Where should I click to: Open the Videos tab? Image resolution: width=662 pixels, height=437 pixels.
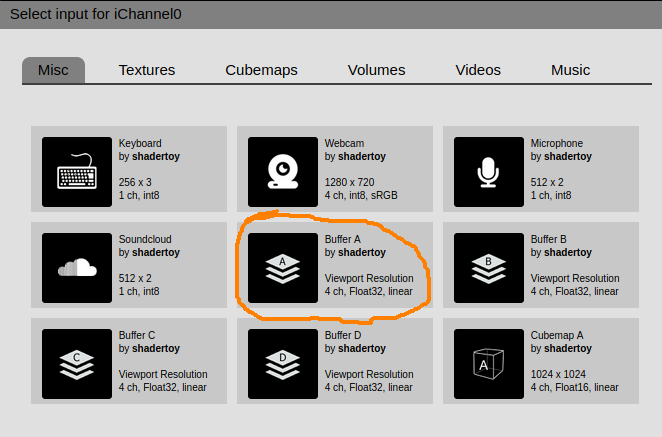click(x=478, y=70)
